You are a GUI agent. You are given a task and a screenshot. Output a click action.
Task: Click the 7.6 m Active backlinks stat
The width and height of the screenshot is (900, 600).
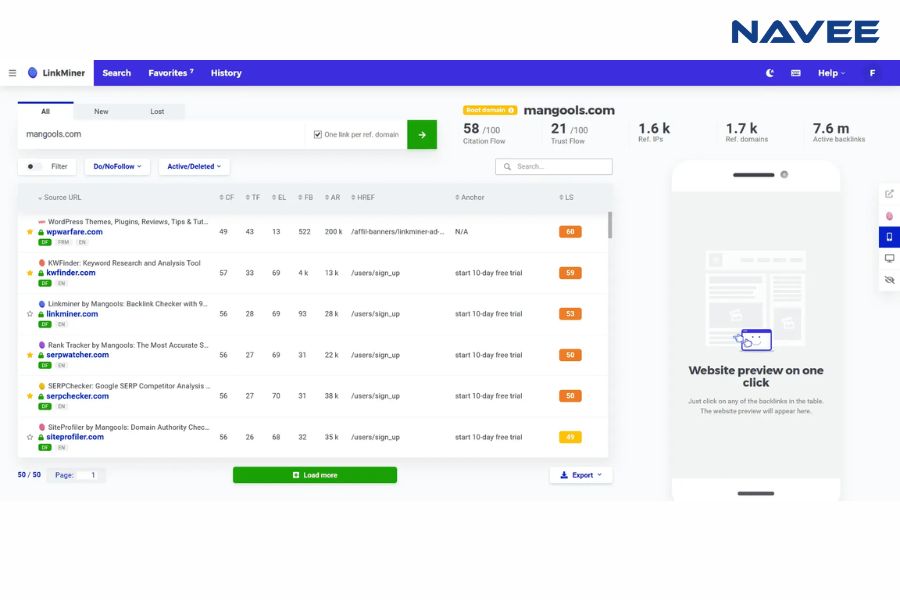pyautogui.click(x=839, y=132)
